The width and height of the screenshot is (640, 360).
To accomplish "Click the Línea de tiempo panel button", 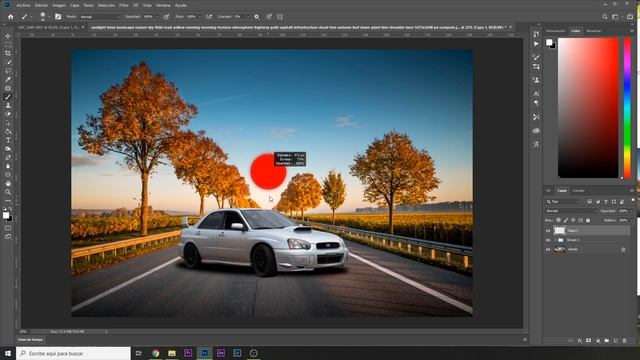I will pyautogui.click(x=31, y=340).
